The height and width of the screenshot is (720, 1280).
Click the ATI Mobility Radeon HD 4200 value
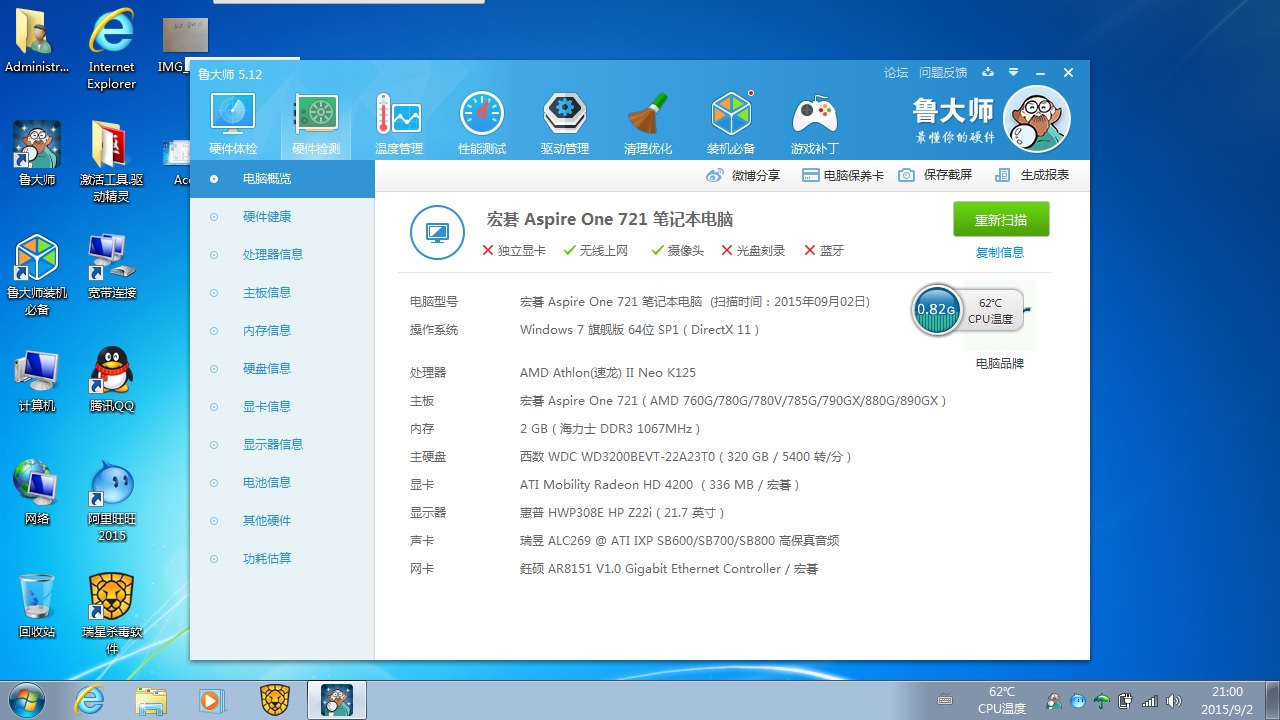(660, 485)
